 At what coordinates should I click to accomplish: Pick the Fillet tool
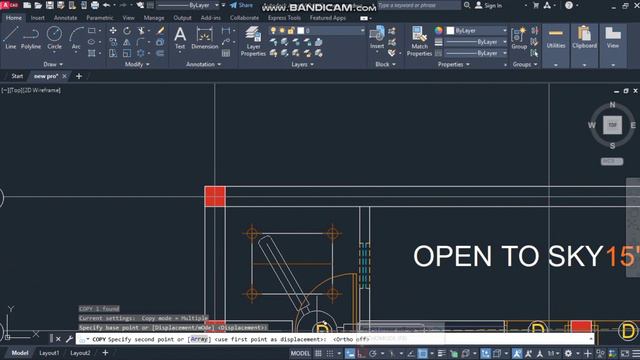point(141,42)
